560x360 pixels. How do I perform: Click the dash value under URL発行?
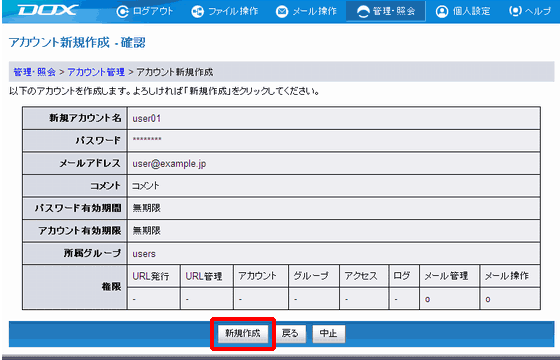point(134,299)
